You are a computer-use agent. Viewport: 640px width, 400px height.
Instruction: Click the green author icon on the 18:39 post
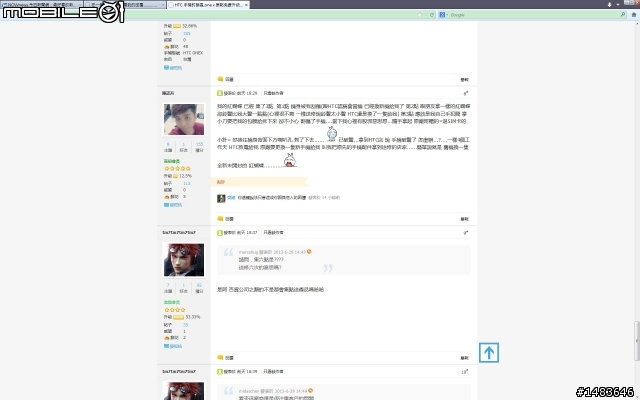[220, 372]
